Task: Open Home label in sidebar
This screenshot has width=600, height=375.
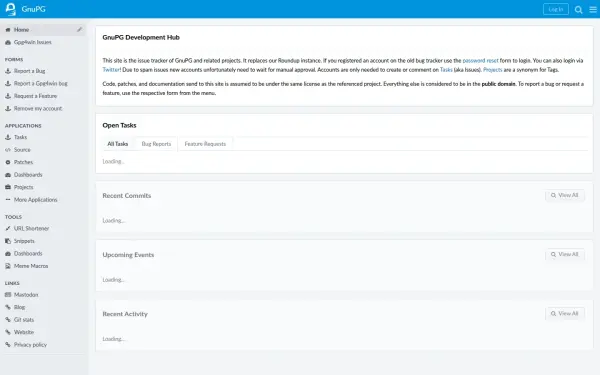Action: (21, 29)
